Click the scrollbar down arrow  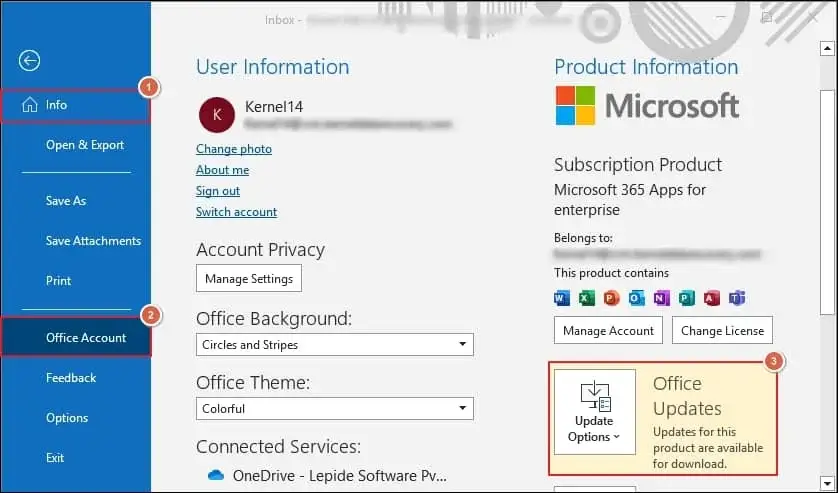[827, 482]
